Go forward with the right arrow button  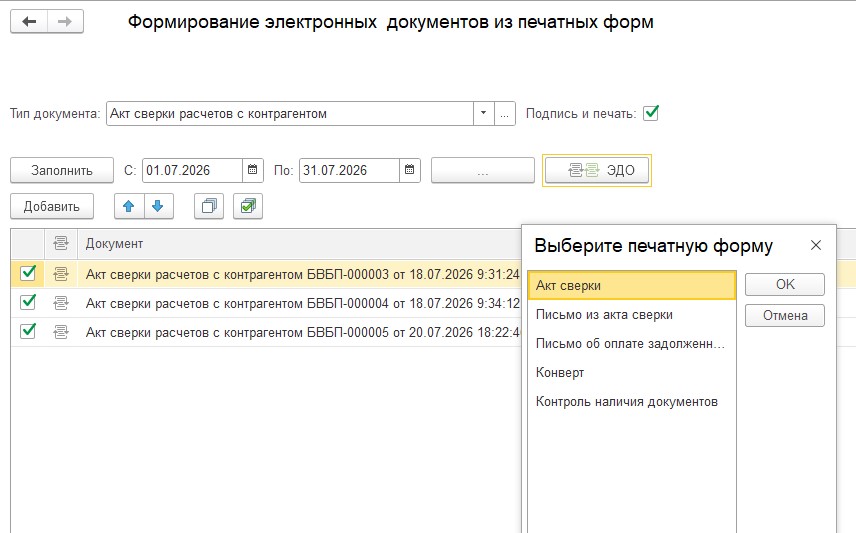(x=65, y=22)
